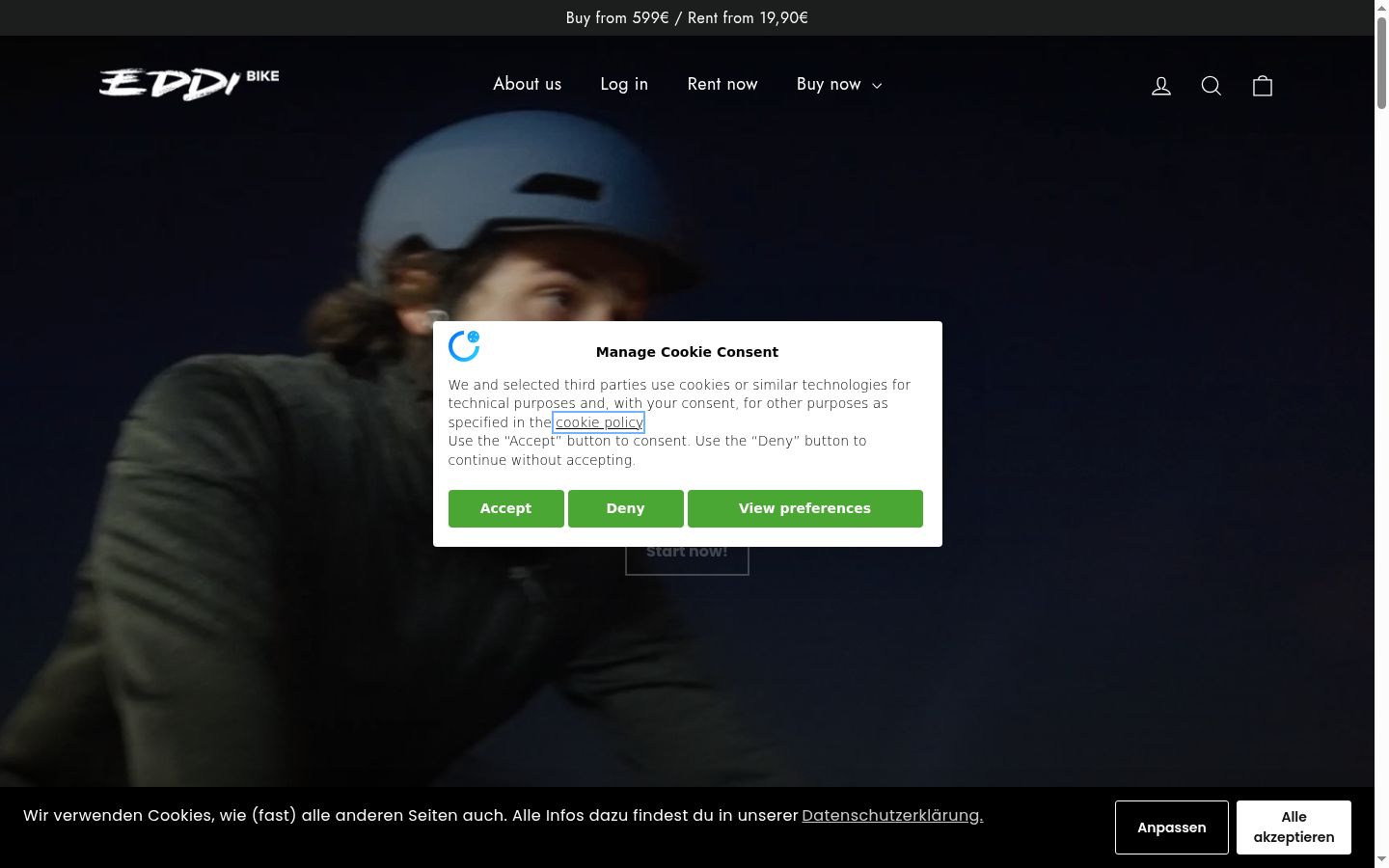Open the account login icon

click(1161, 86)
